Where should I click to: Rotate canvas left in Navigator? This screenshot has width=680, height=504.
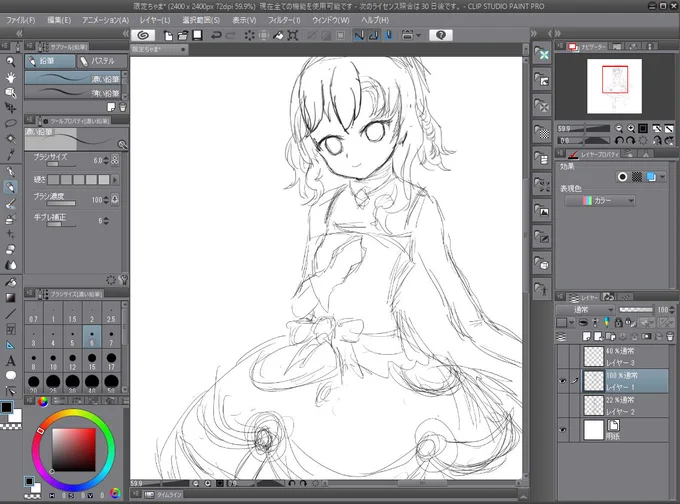[x=619, y=141]
